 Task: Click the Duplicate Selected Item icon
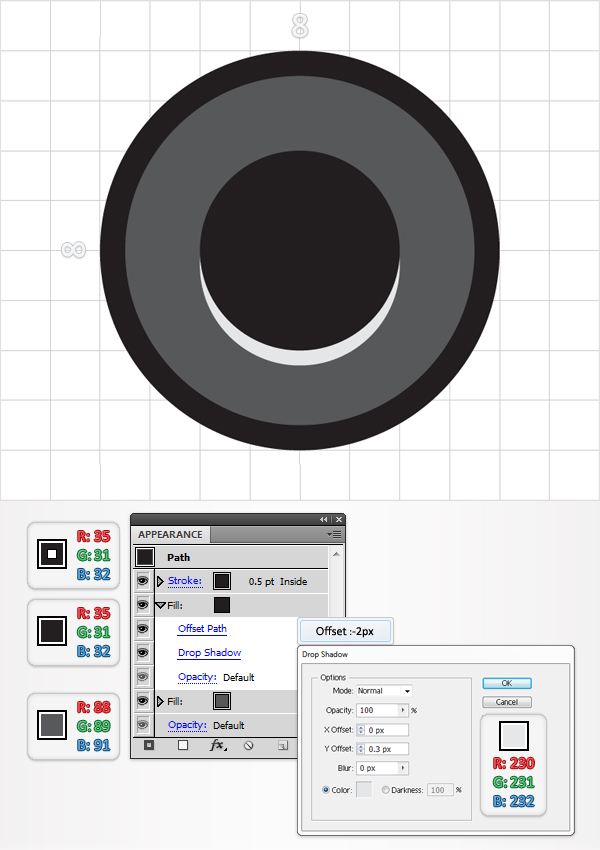(282, 745)
